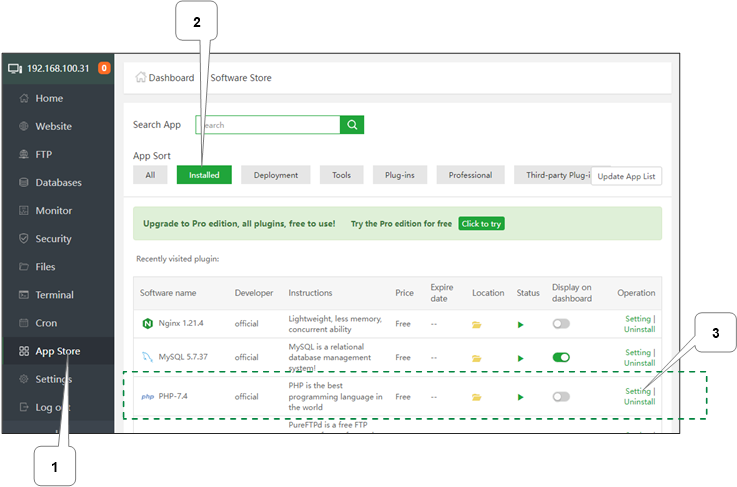737x487 pixels.
Task: Click the Monitor chart icon
Action: point(24,210)
